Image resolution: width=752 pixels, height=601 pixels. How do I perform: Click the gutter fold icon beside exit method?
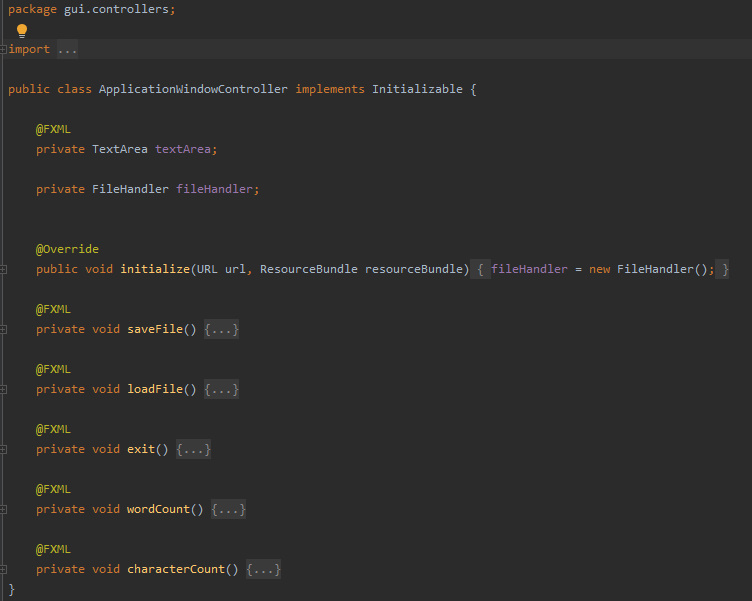coord(4,449)
